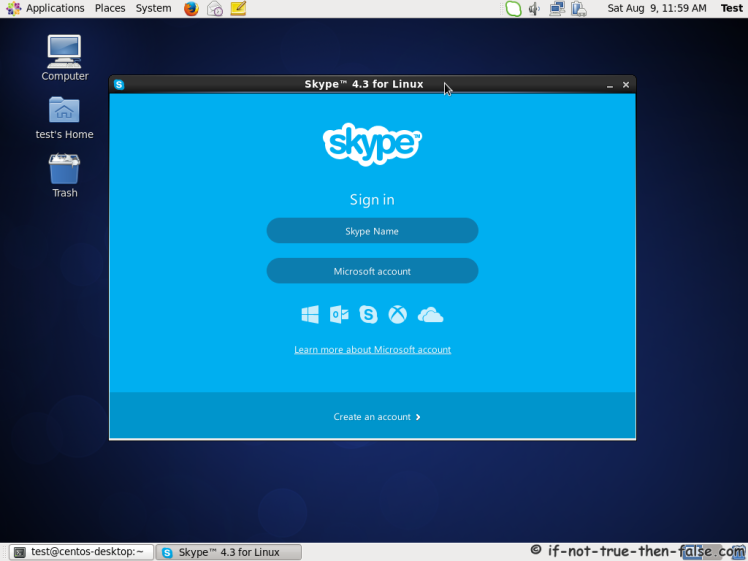
Task: Open the mail client icon in top panel
Action: click(215, 9)
